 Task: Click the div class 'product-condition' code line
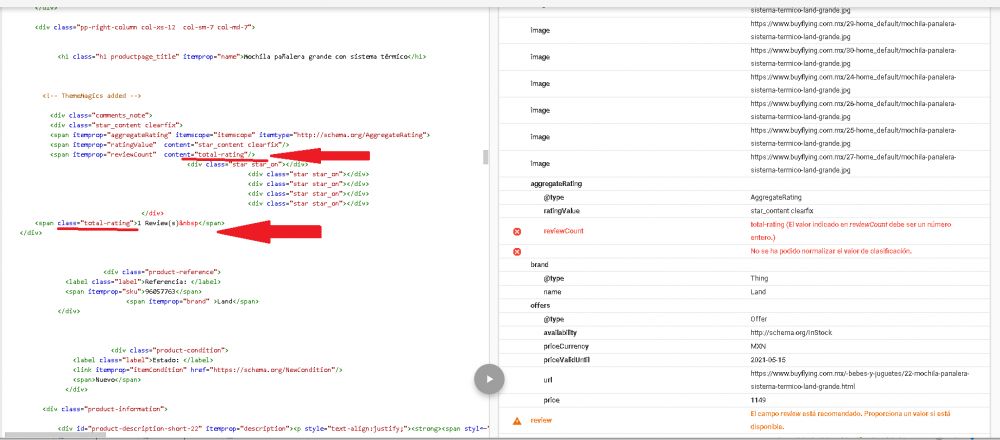coord(170,350)
